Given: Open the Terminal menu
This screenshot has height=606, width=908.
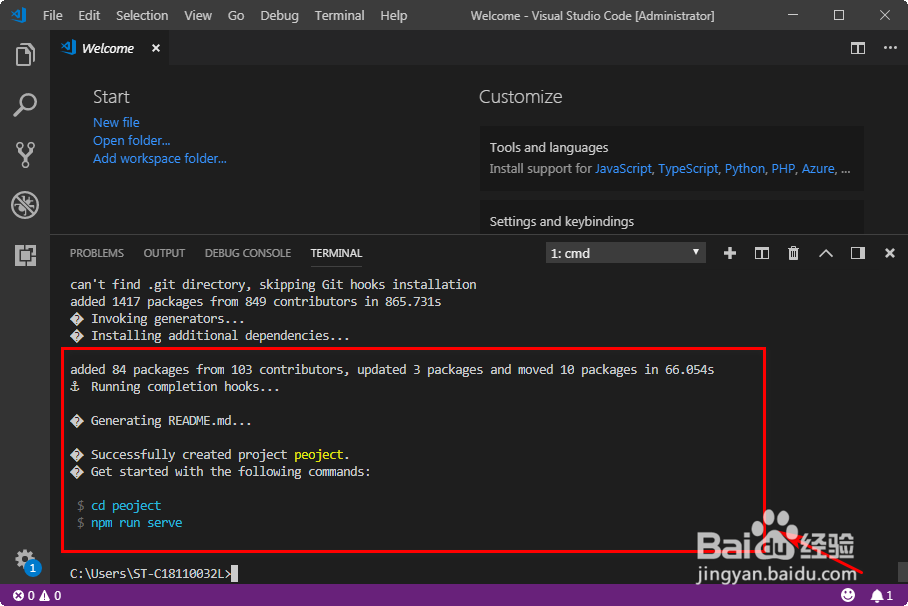Looking at the screenshot, I should (x=339, y=16).
